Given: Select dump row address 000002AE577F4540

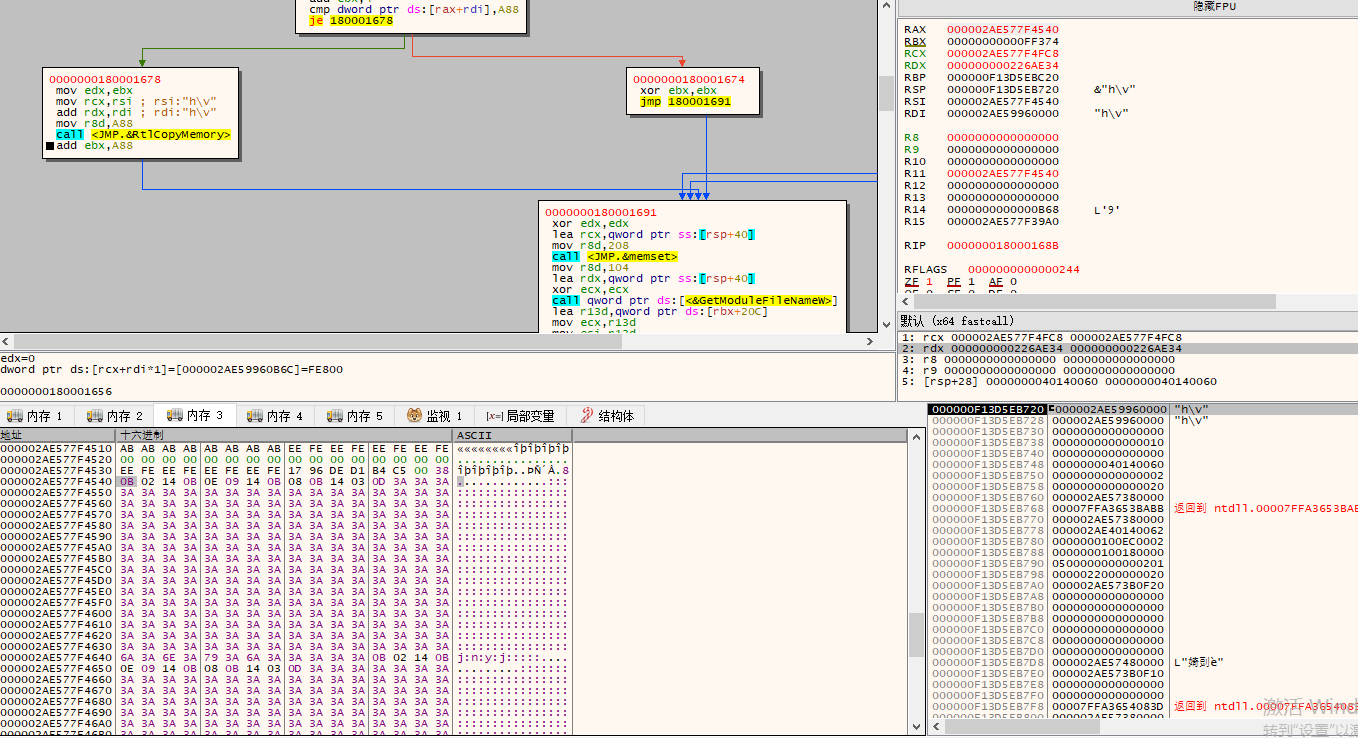Looking at the screenshot, I should coord(56,482).
